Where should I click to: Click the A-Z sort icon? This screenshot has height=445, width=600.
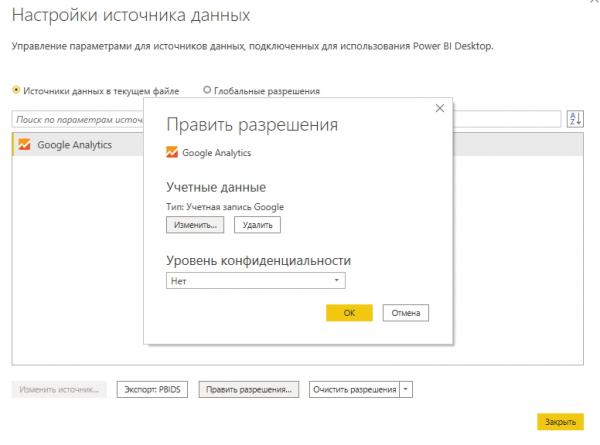click(x=575, y=119)
